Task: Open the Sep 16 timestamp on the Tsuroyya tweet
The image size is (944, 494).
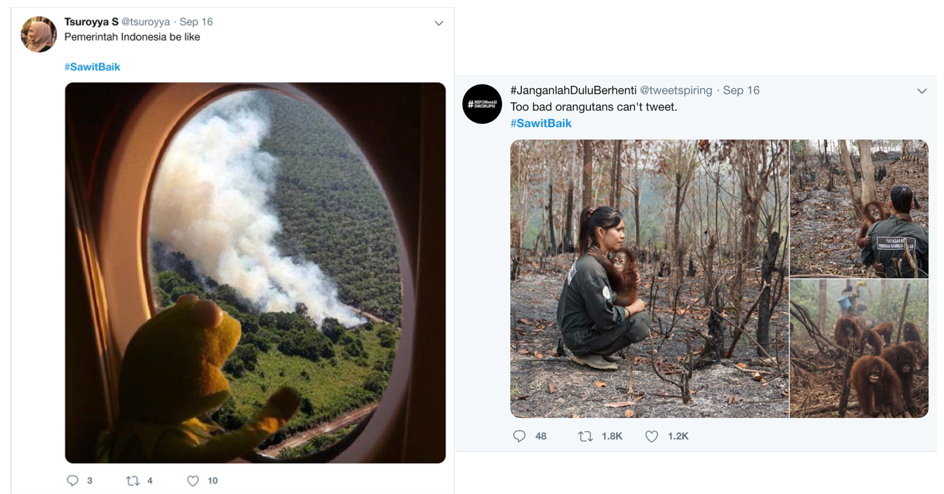Action: pos(196,22)
